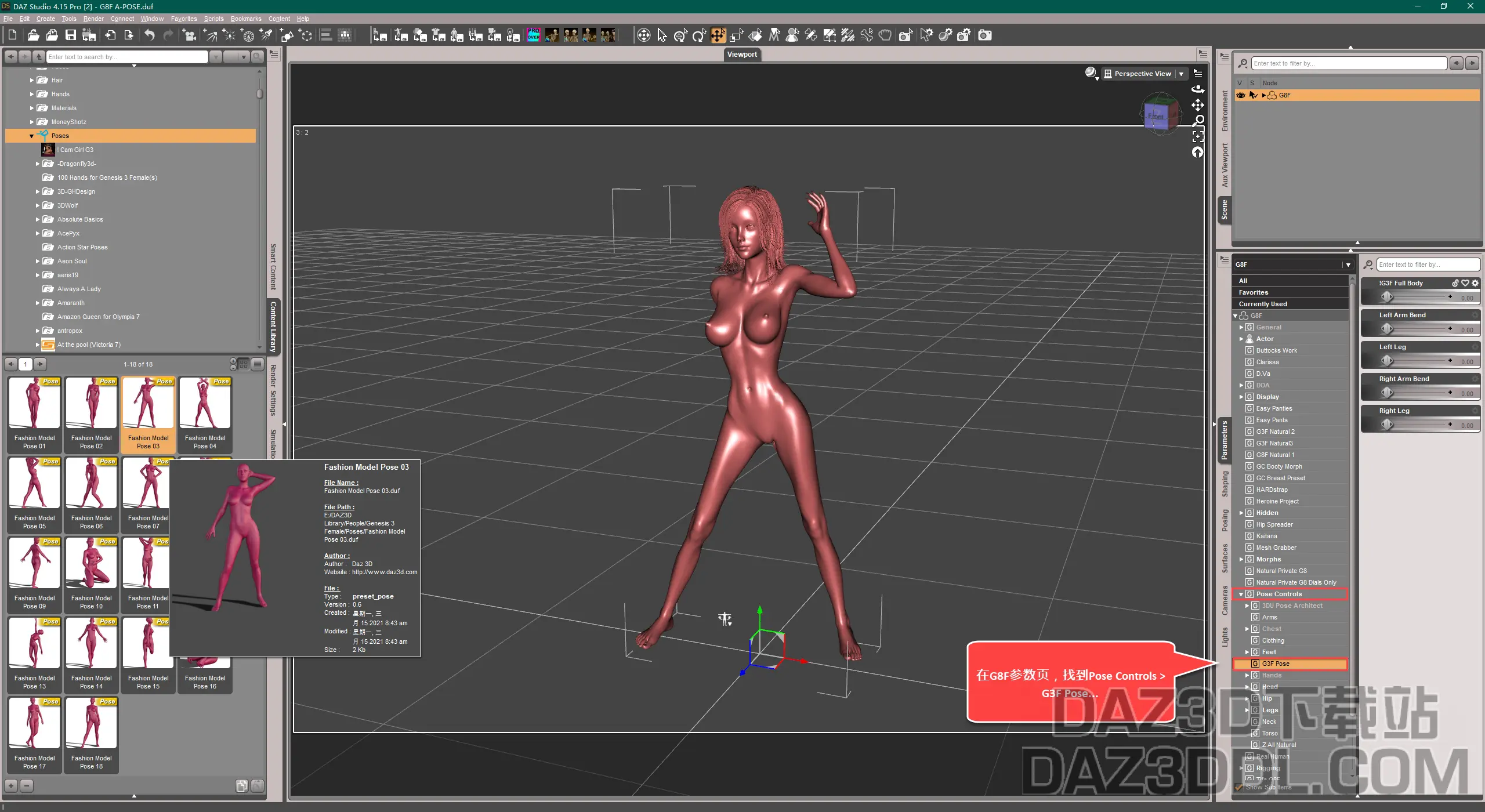This screenshot has height=812, width=1485.
Task: Collapse the Pose Controls group
Action: 1241,594
